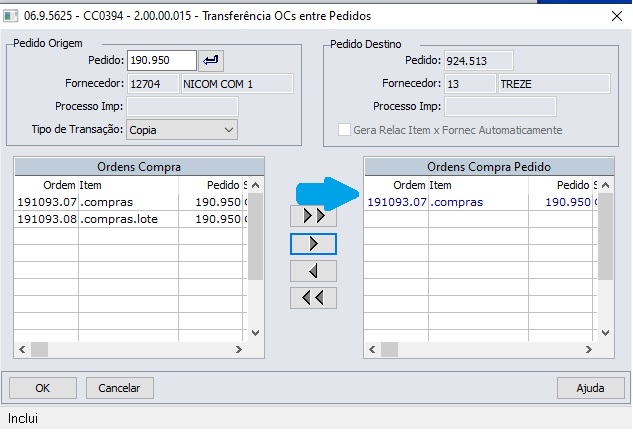Screen dimensions: 633x433
Task: Click down arrow of Ordens Compra vertical scrollbar
Action: coord(256,333)
